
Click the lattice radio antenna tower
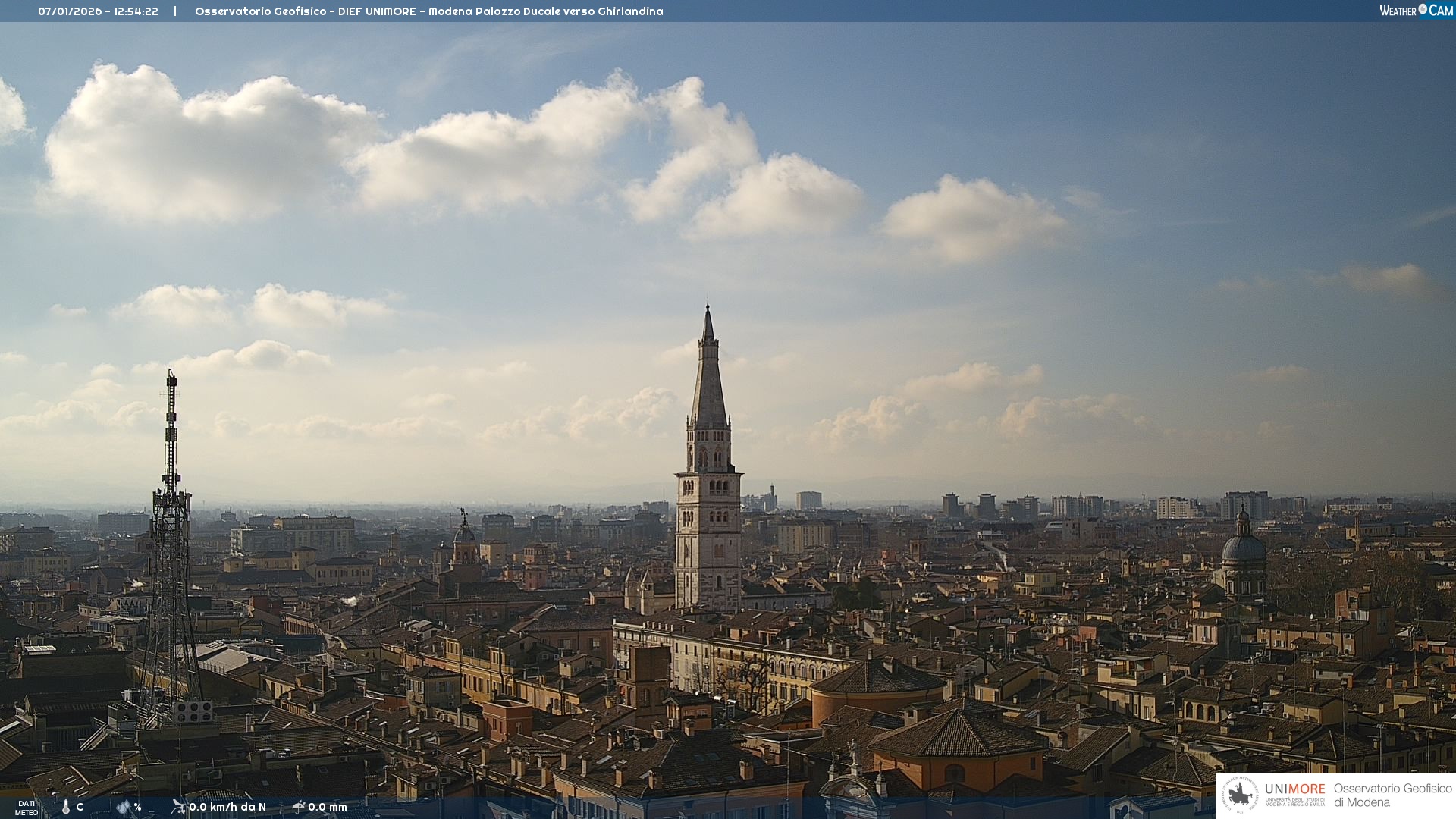171,531
